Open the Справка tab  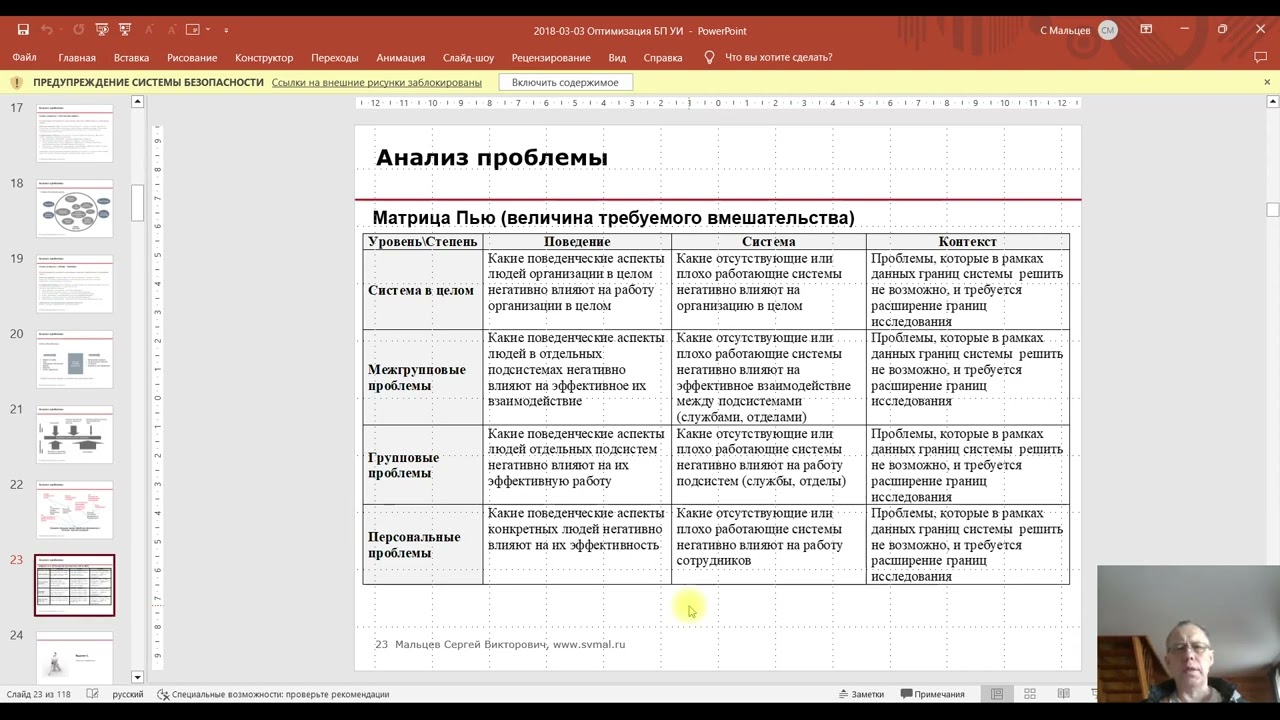pos(663,58)
